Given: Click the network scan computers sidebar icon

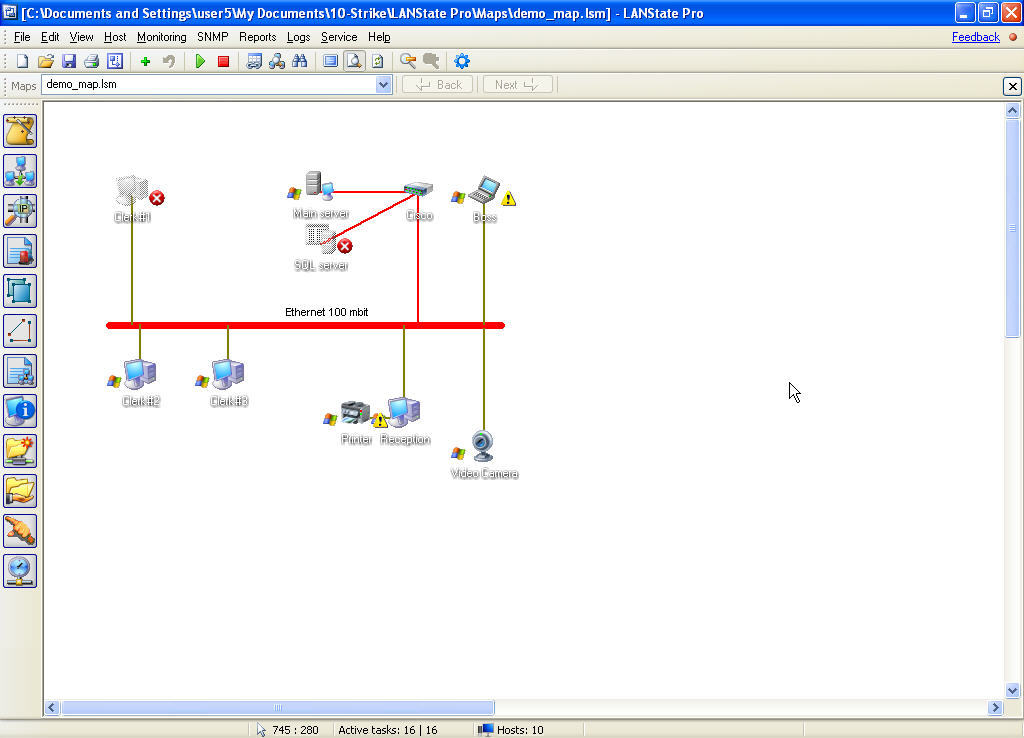Looking at the screenshot, I should [20, 171].
